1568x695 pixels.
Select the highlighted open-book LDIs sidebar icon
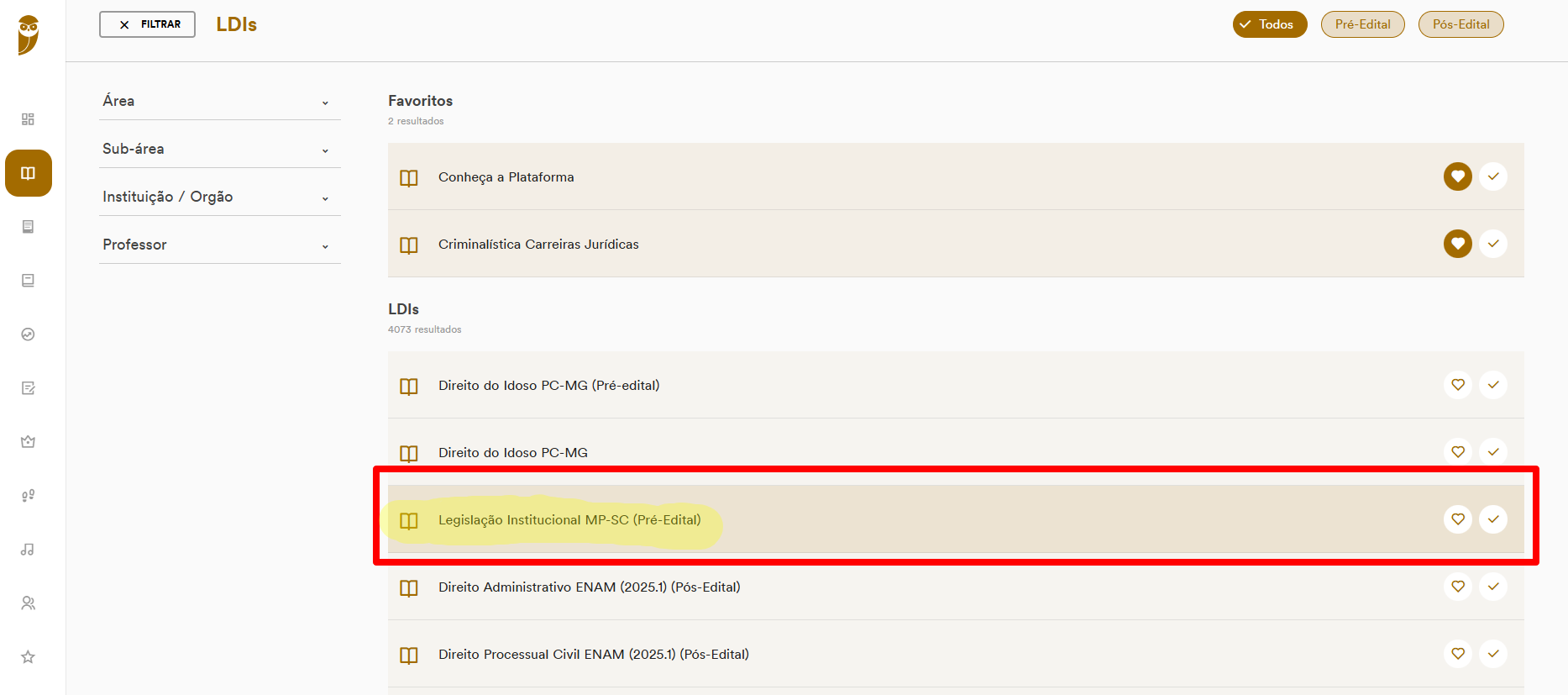point(29,173)
